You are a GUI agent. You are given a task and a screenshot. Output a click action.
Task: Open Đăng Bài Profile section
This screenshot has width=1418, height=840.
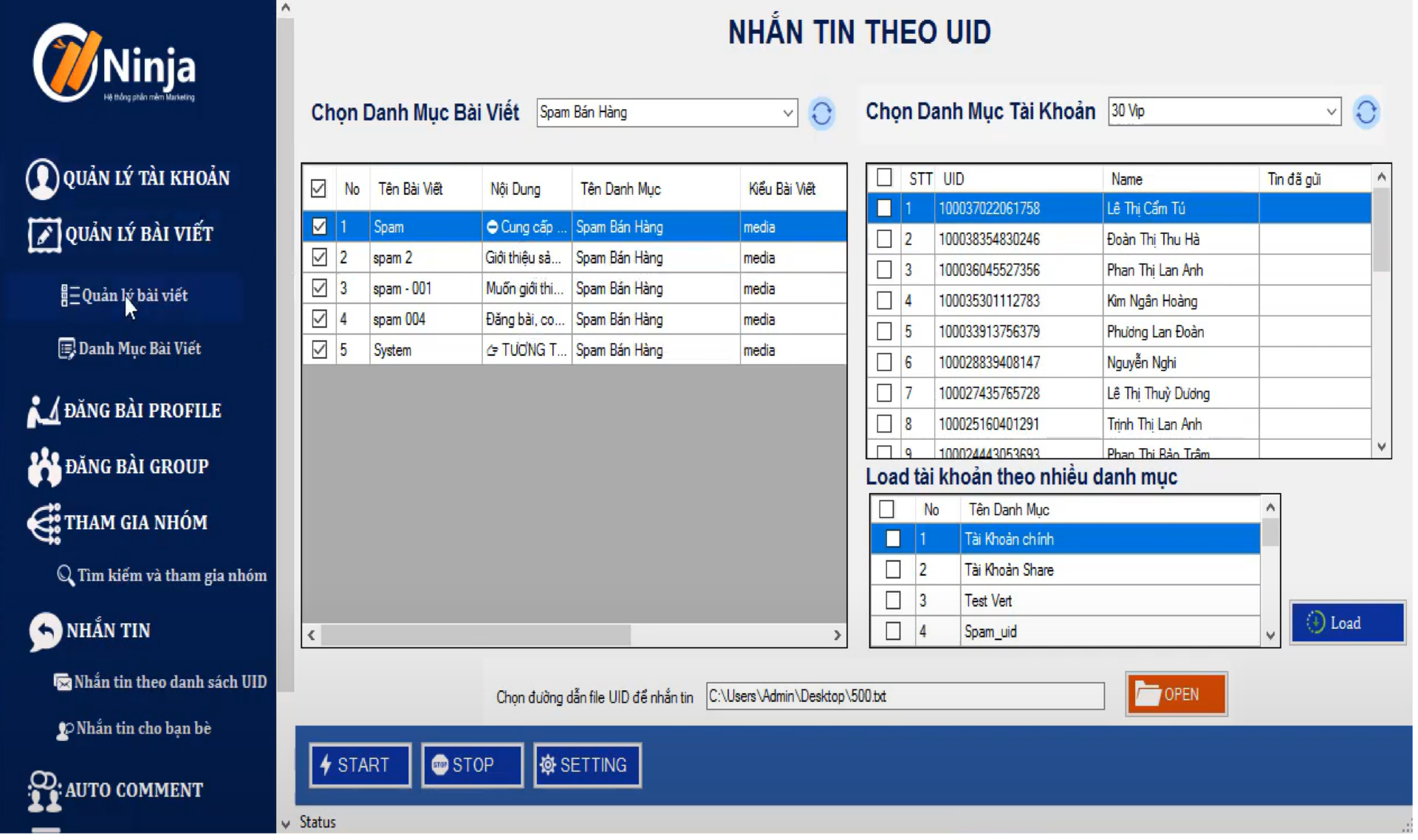pos(143,411)
